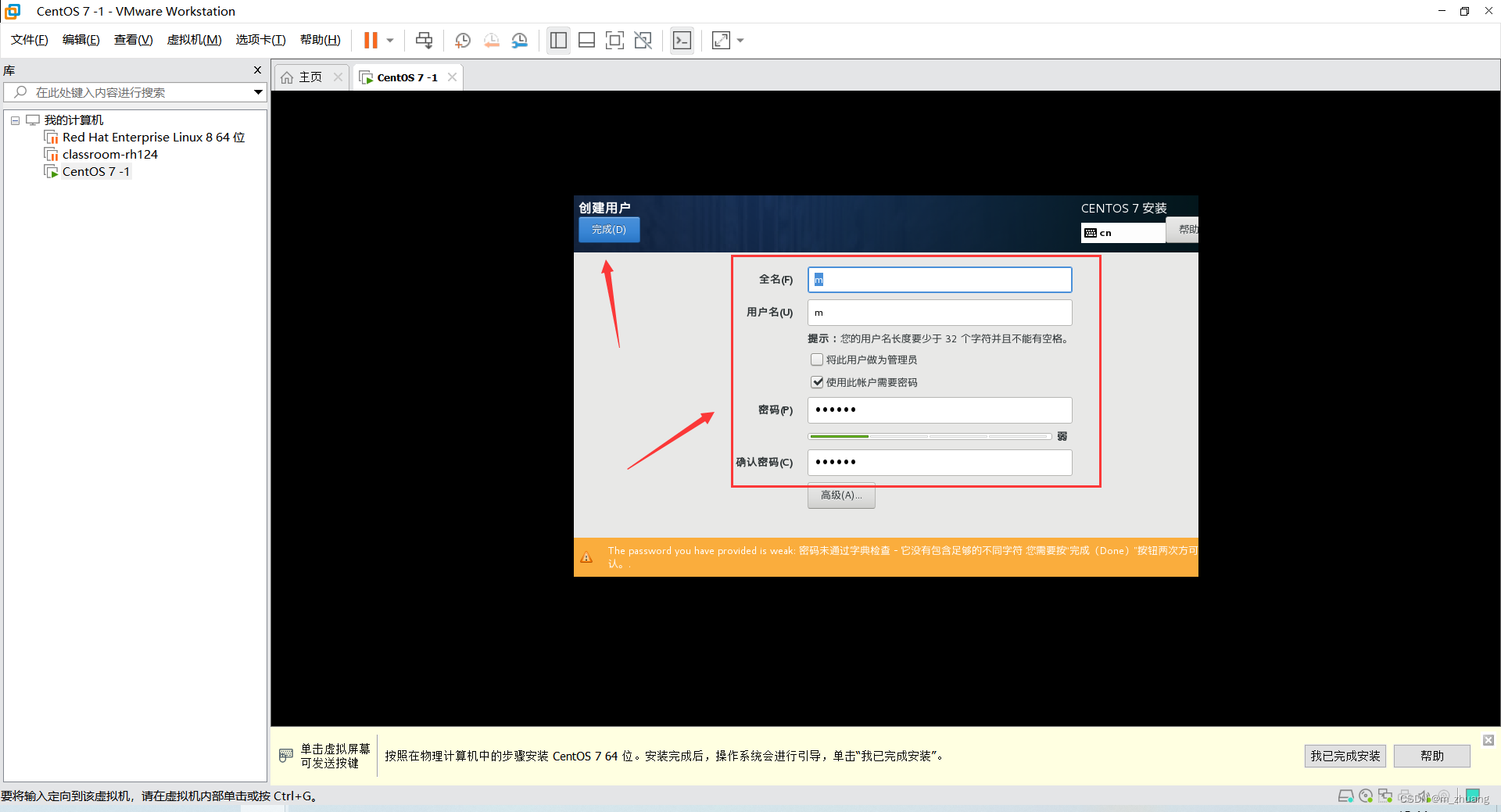Open the console view toolbar icon
This screenshot has height=812, width=1501.
682,40
